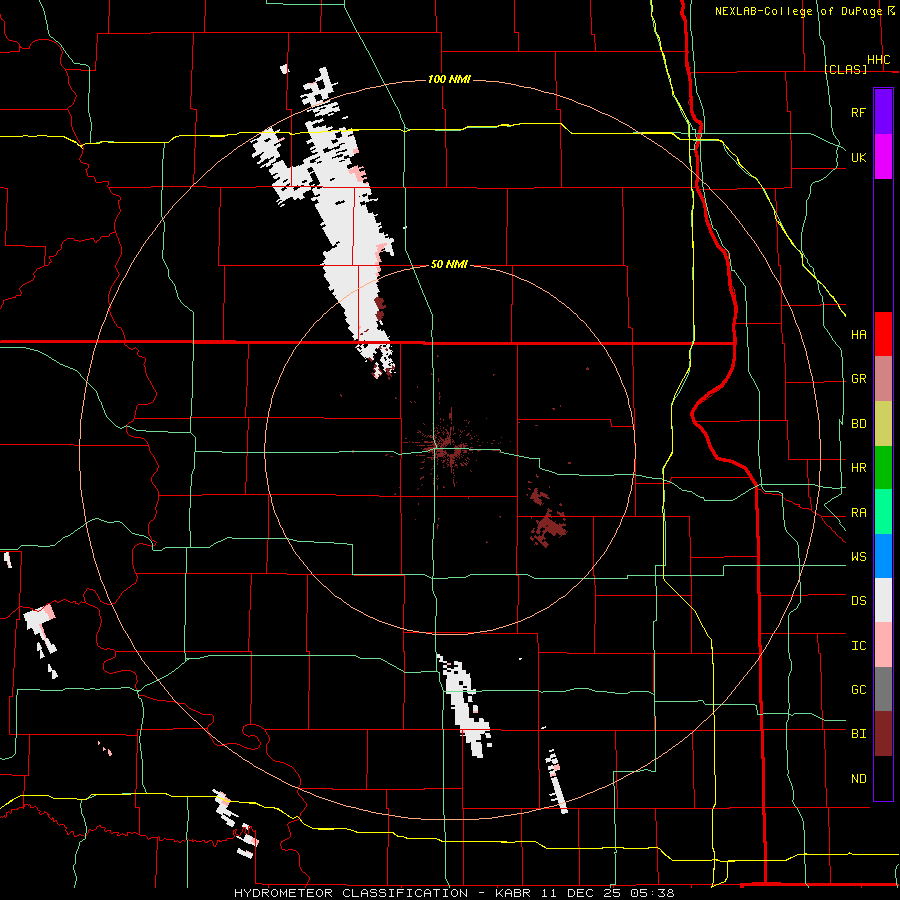This screenshot has width=900, height=900.
Task: Click the ND legend label
Action: click(858, 779)
